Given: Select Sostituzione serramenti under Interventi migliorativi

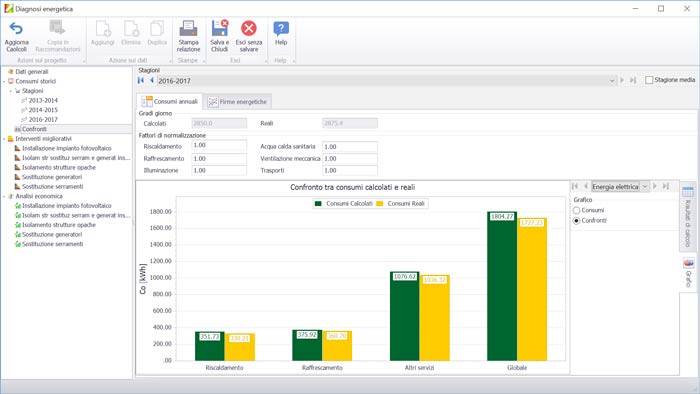Looking at the screenshot, I should (52, 187).
